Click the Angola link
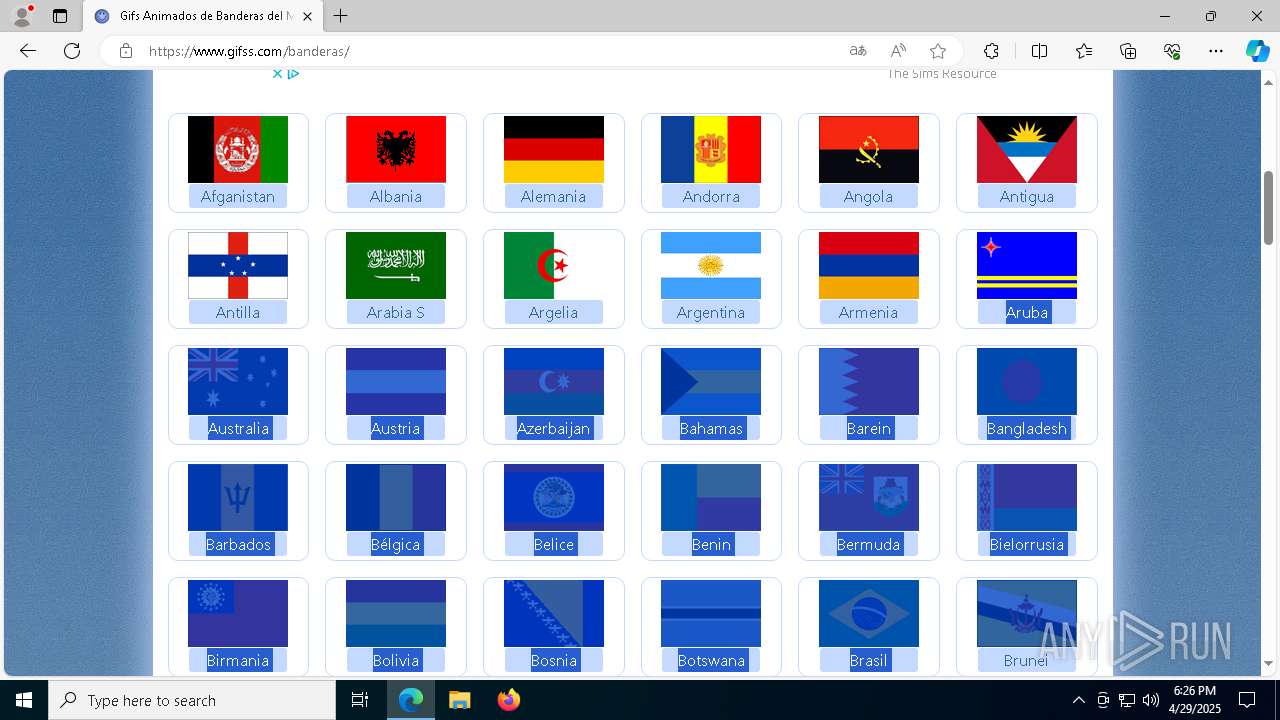 [868, 196]
